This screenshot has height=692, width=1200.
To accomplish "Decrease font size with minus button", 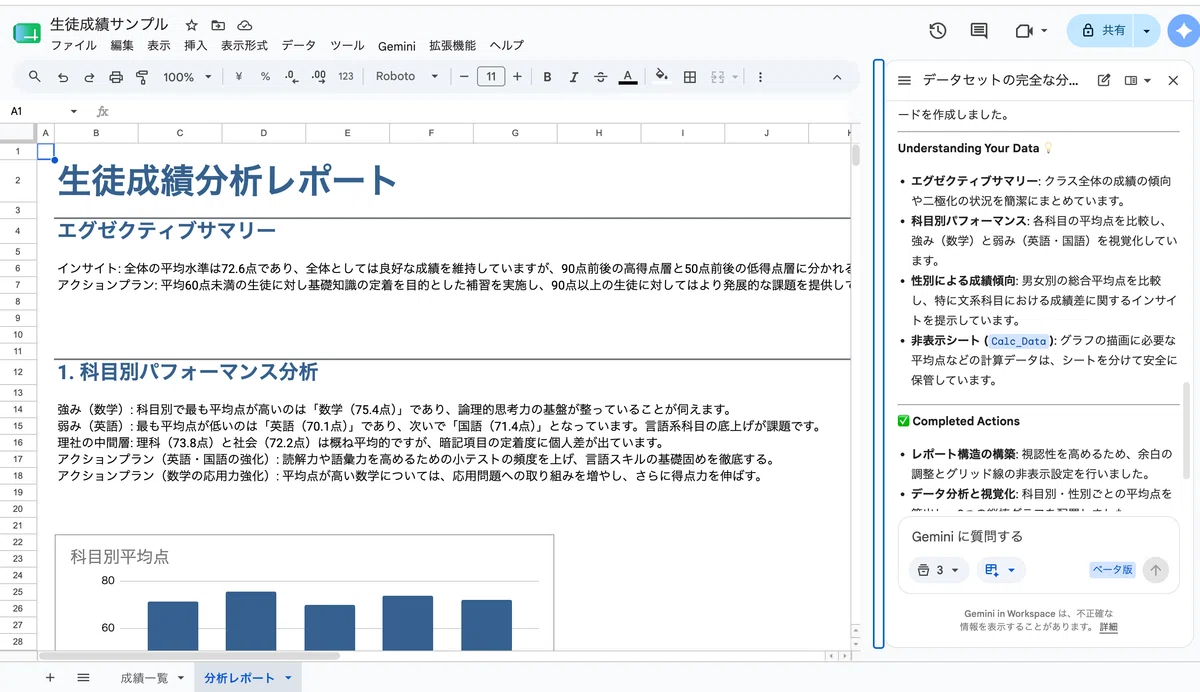I will click(x=464, y=77).
